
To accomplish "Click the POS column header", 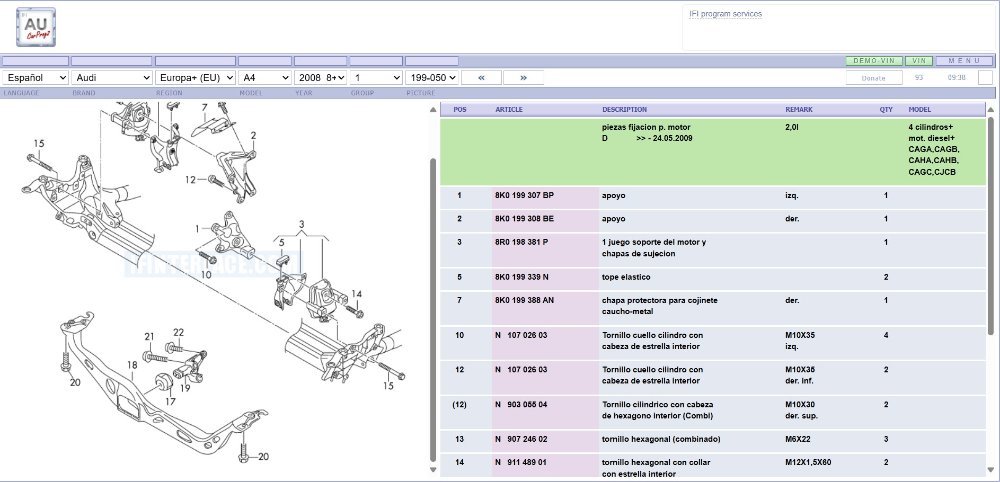I will pyautogui.click(x=460, y=110).
